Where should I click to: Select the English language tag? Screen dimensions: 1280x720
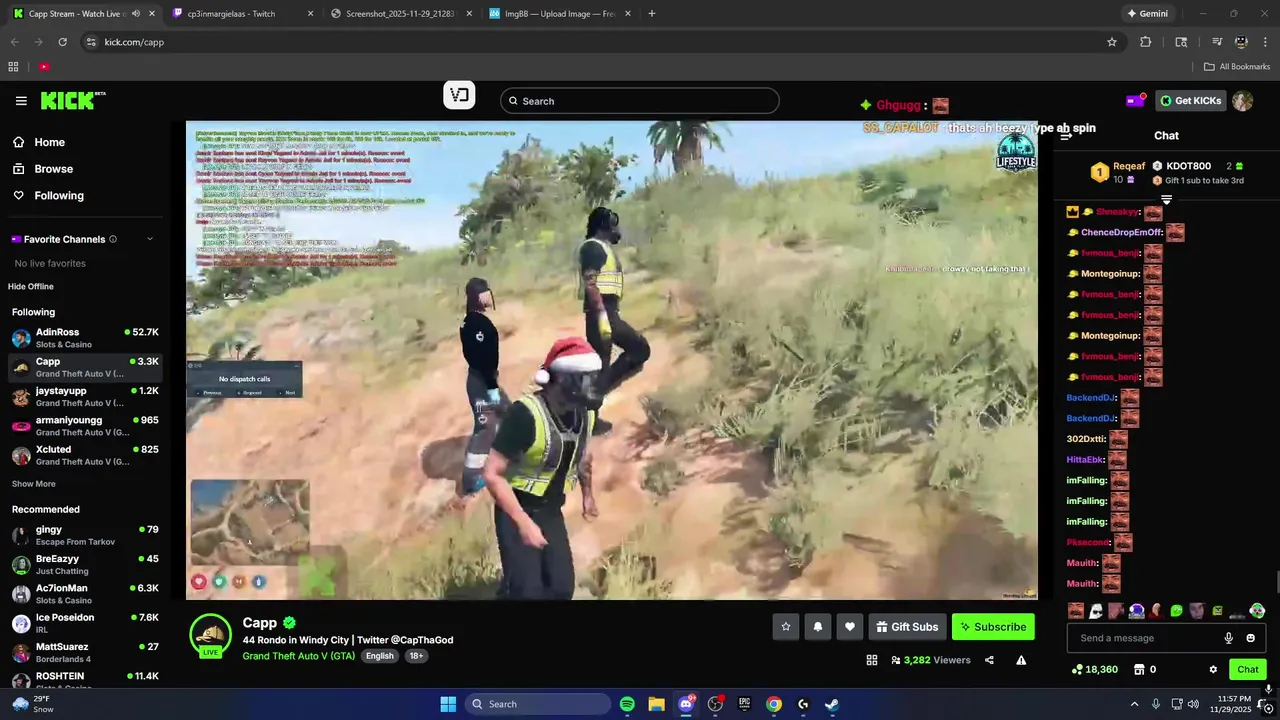(x=380, y=656)
